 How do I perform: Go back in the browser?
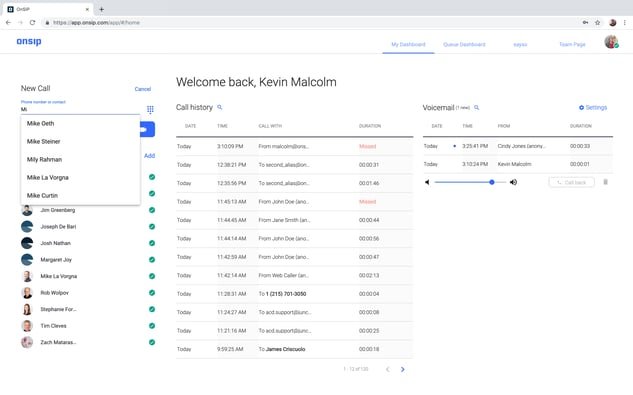coord(8,23)
